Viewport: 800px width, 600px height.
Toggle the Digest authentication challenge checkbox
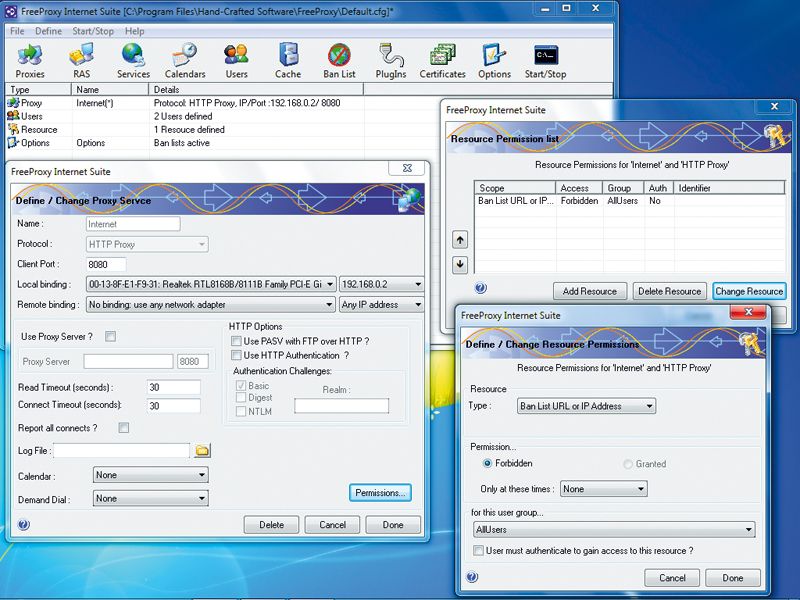pos(241,397)
